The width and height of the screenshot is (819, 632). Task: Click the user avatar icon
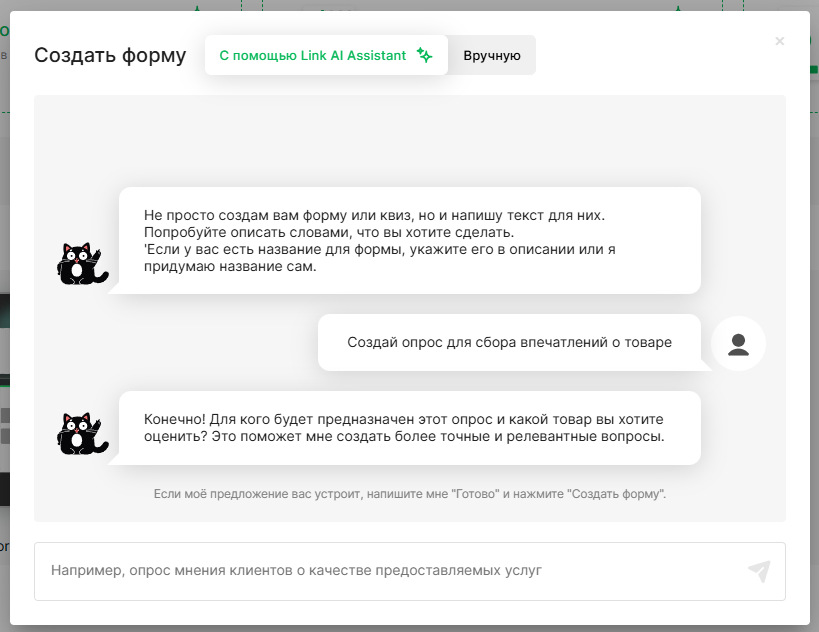738,344
